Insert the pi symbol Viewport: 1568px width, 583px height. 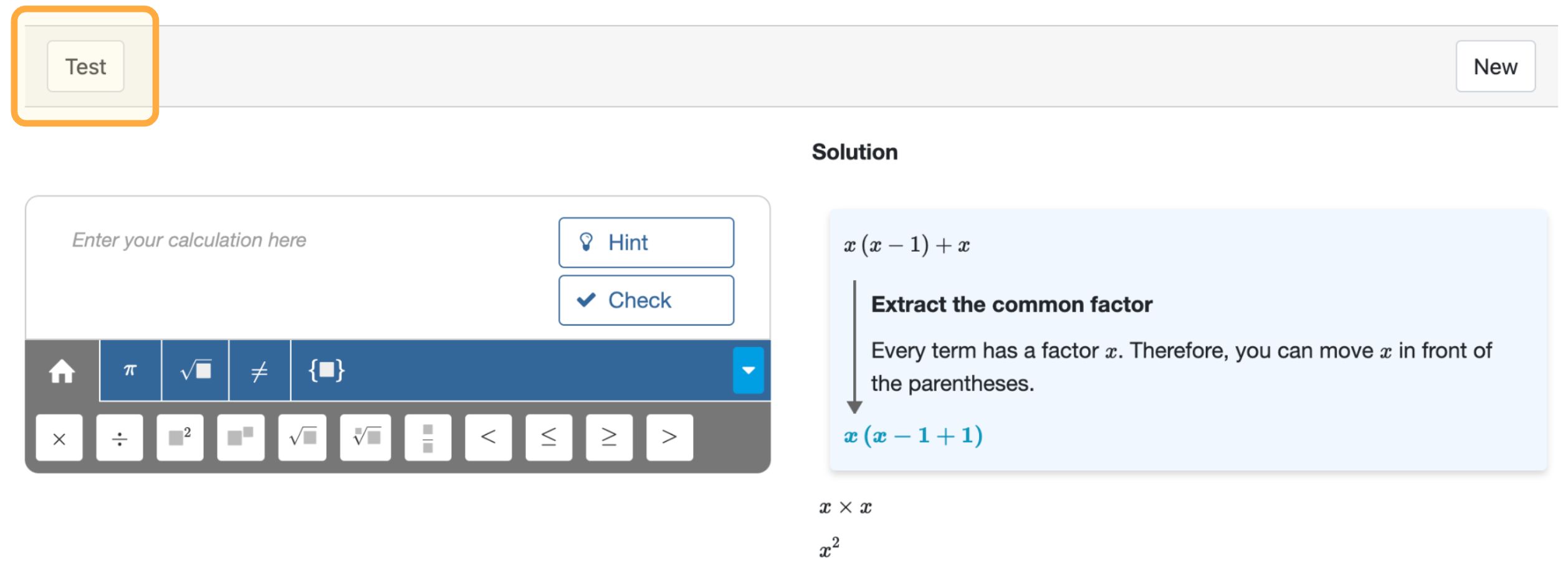[129, 369]
